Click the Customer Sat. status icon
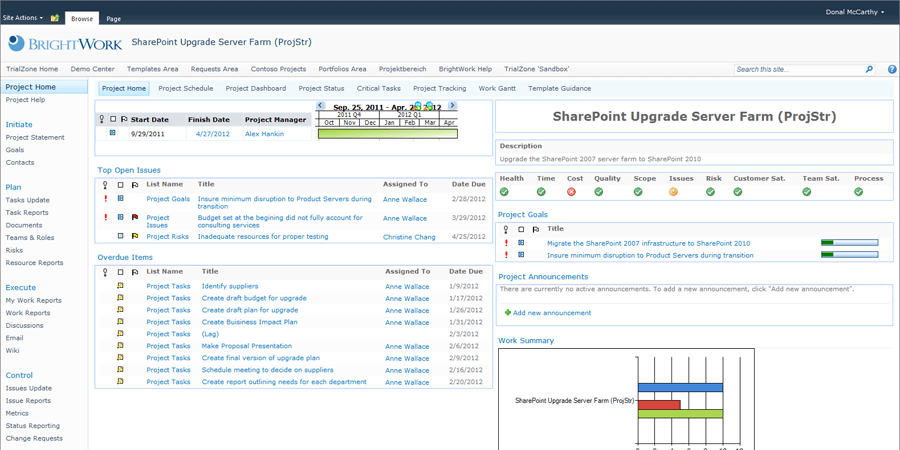 (738, 192)
